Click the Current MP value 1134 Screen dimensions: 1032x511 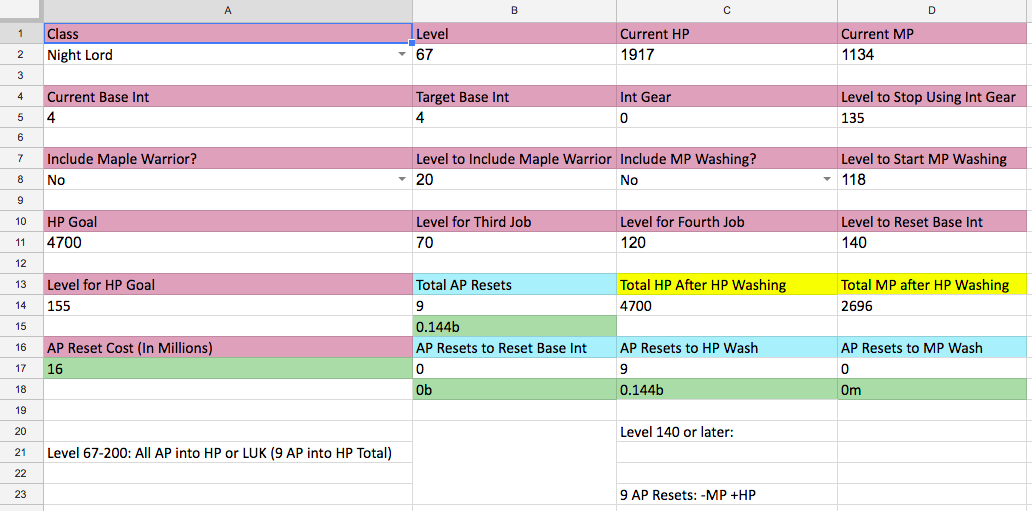(x=932, y=55)
